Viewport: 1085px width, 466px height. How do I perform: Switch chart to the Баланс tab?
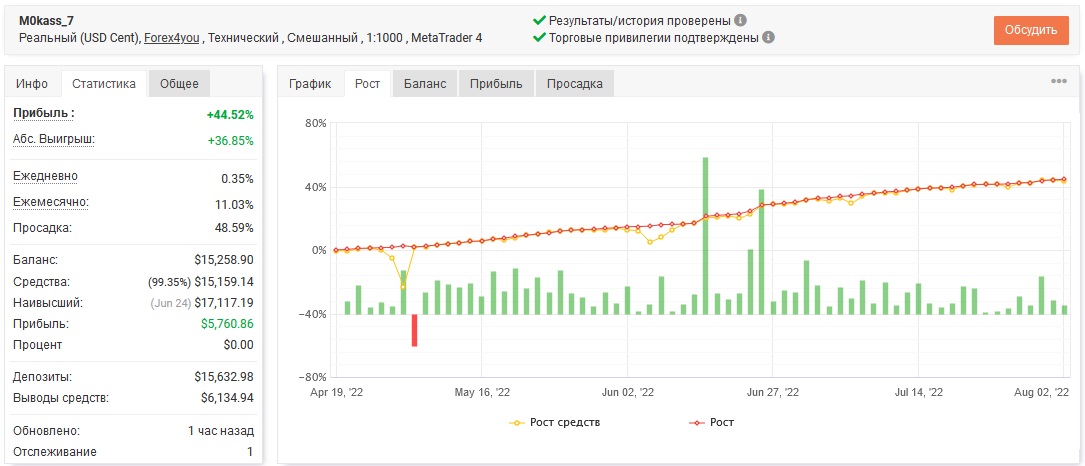point(425,84)
